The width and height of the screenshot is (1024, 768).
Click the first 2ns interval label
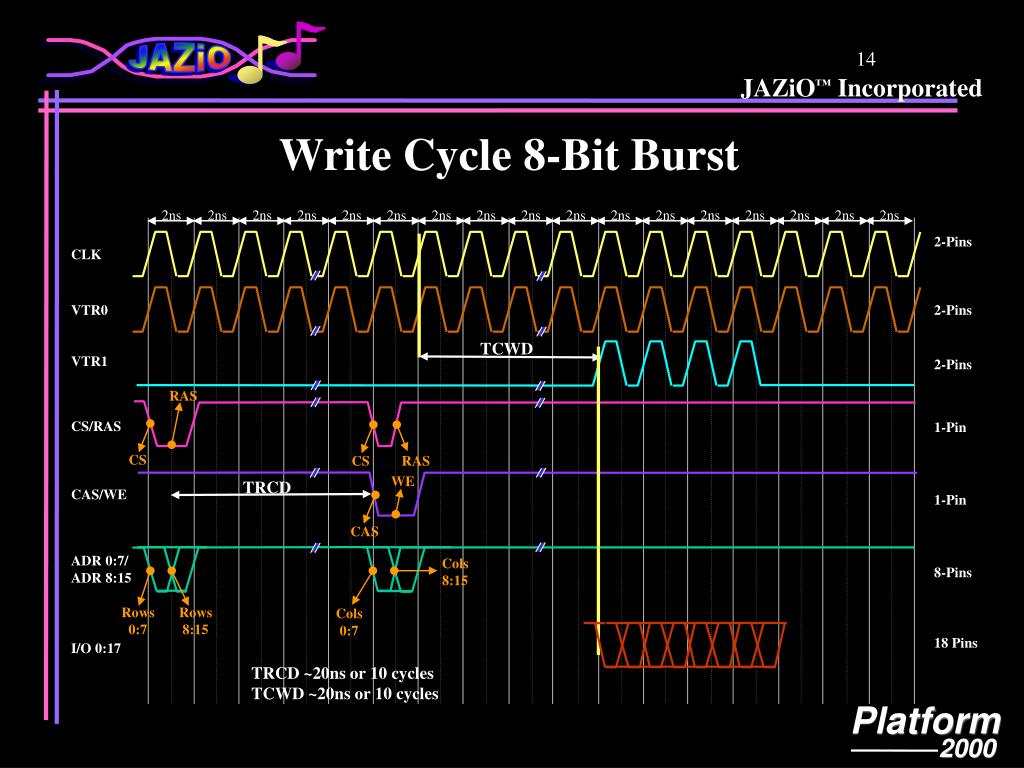click(171, 215)
